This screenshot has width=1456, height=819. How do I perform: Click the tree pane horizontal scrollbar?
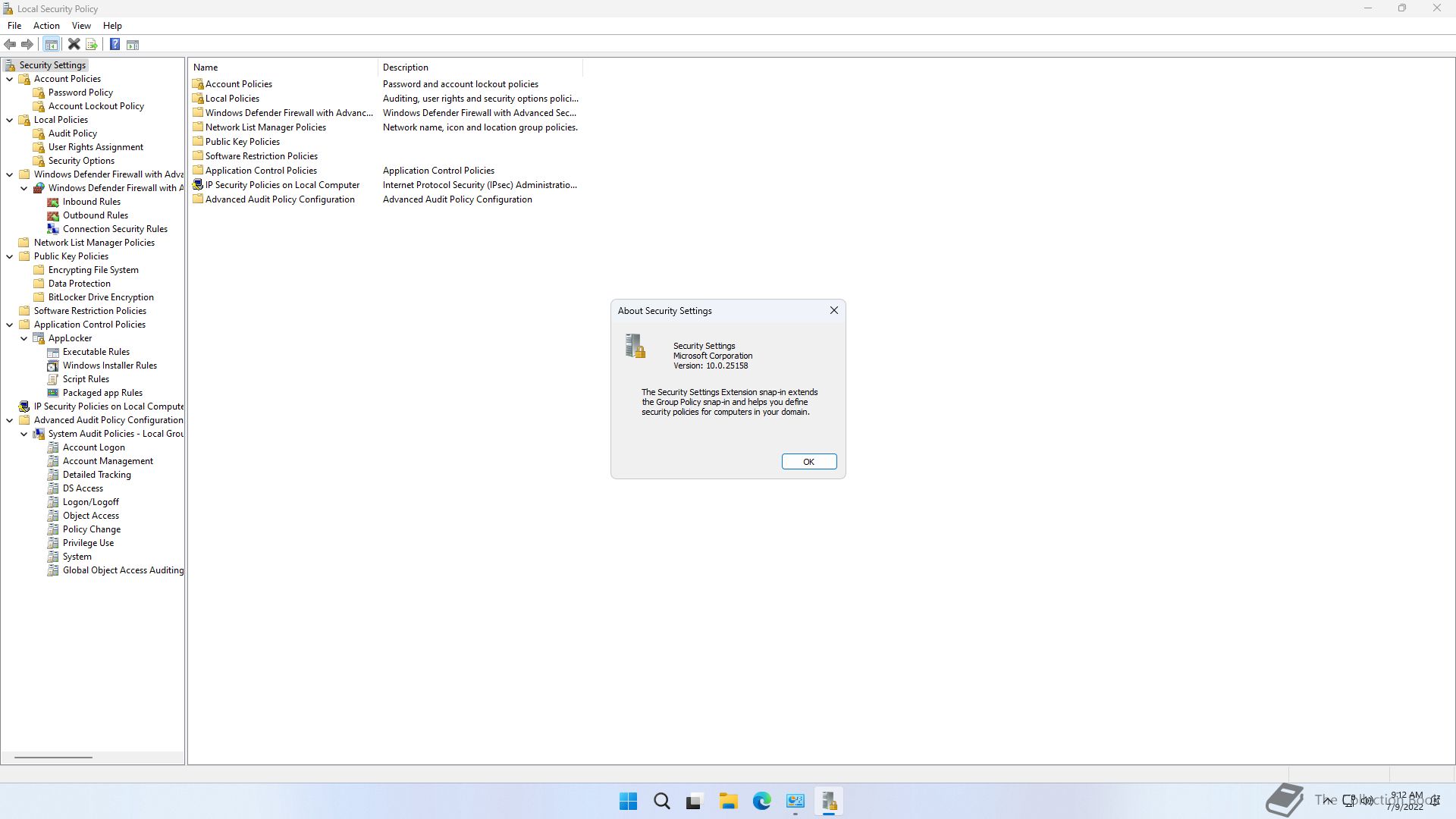[53, 757]
